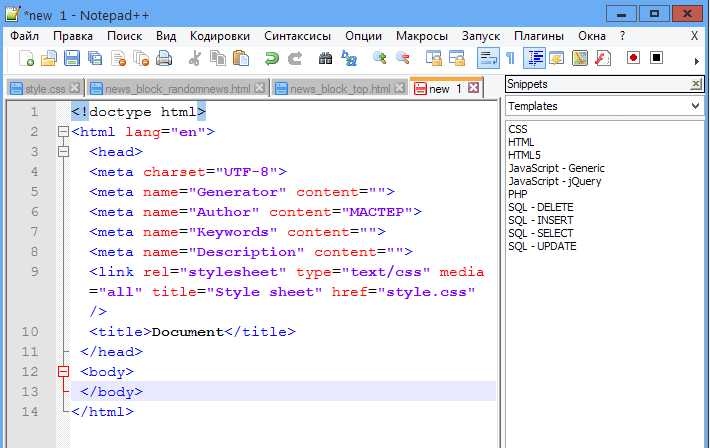Open the Файл menu

click(24, 36)
